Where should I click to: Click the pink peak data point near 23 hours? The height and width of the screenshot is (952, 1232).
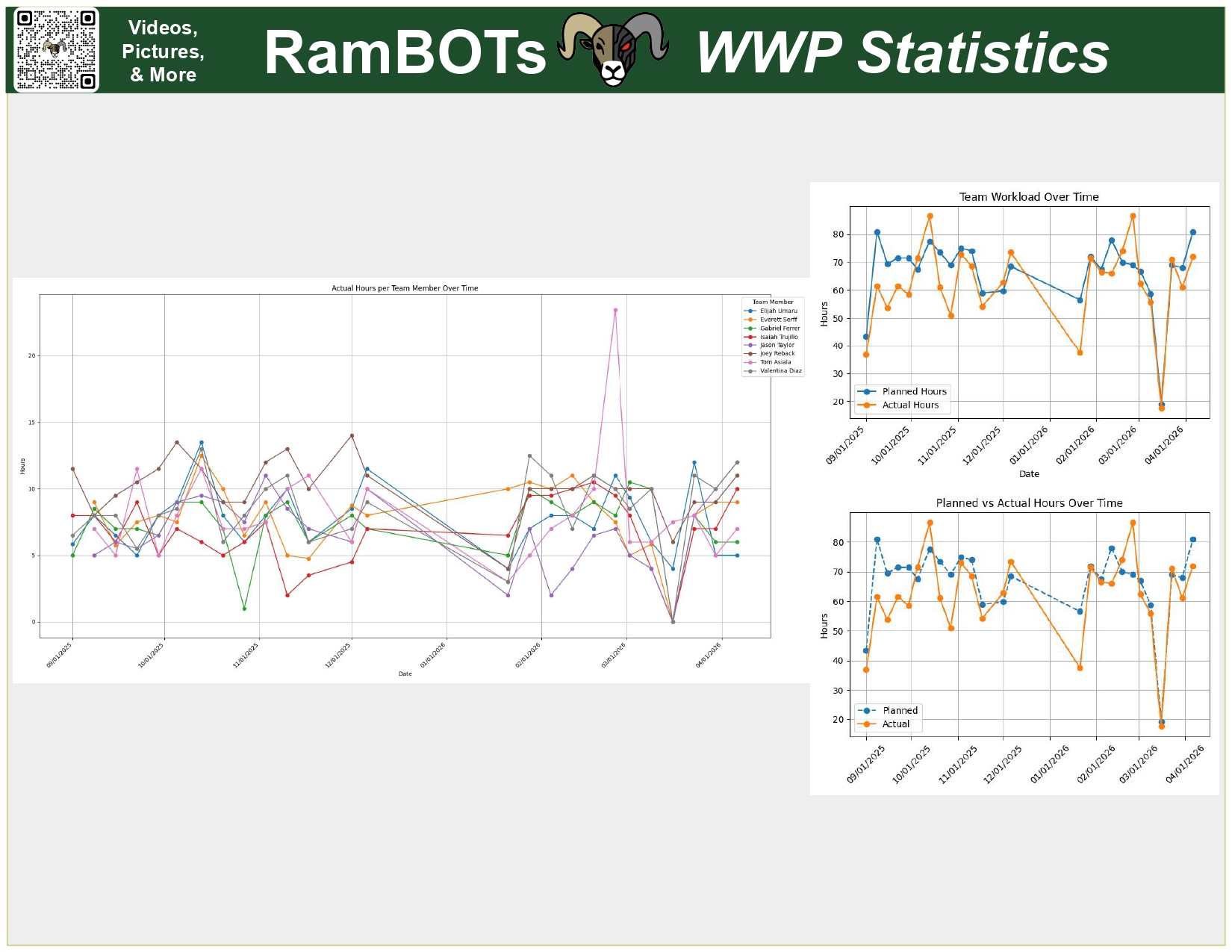[615, 310]
